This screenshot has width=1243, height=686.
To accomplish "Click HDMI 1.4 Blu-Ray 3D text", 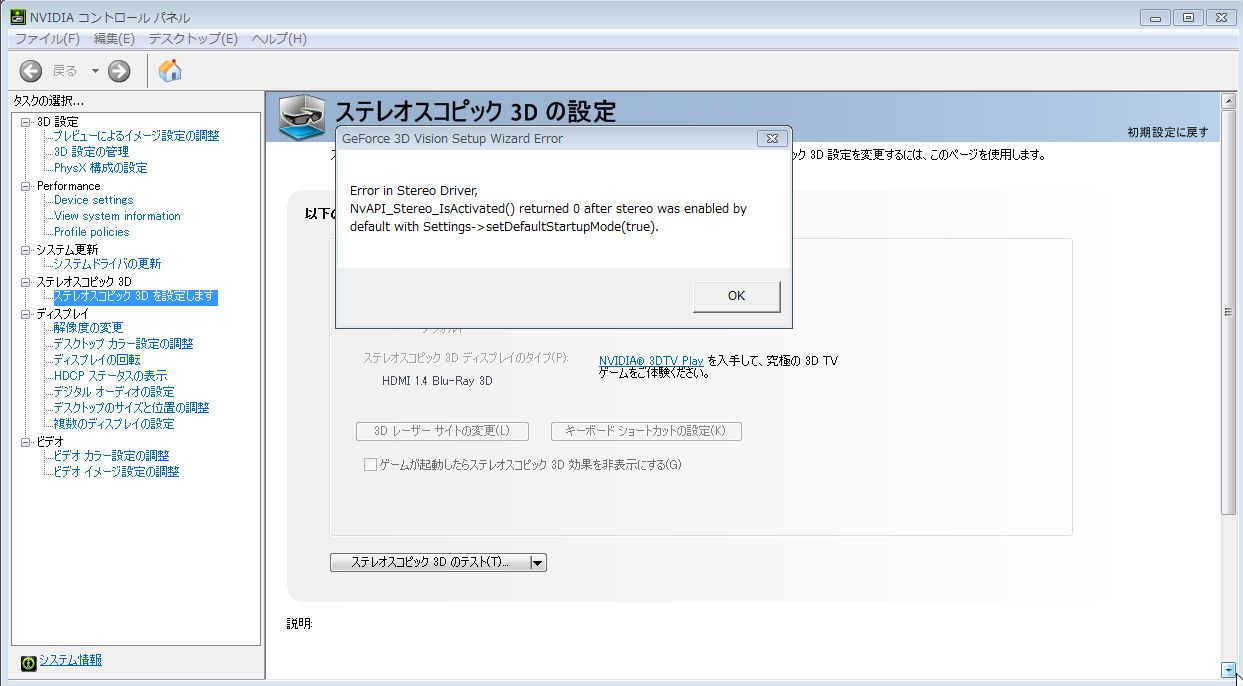I will (x=437, y=381).
